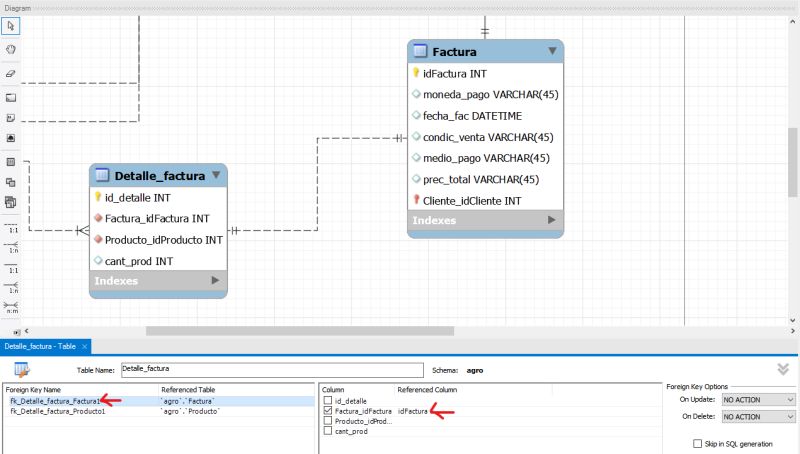Viewport: 800px width, 454px height.
Task: Open the On Update dropdown
Action: coord(758,399)
